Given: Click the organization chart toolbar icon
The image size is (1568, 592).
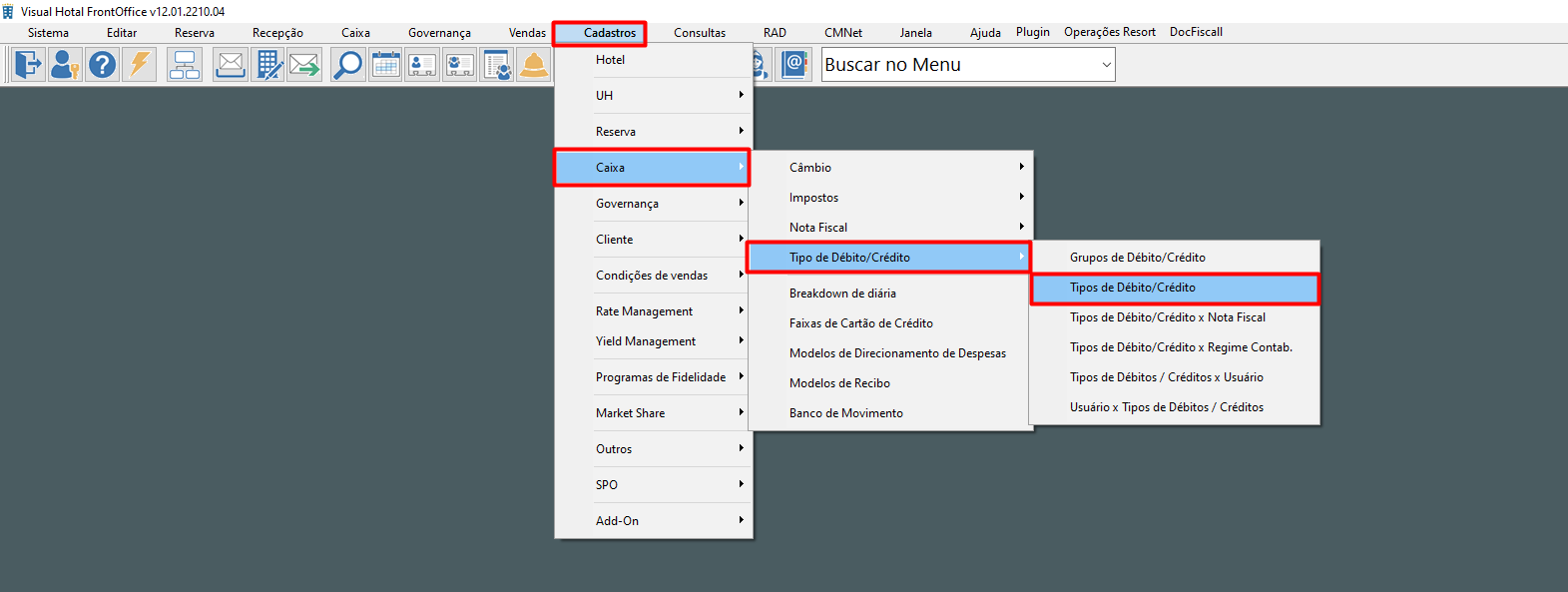Looking at the screenshot, I should pyautogui.click(x=185, y=65).
